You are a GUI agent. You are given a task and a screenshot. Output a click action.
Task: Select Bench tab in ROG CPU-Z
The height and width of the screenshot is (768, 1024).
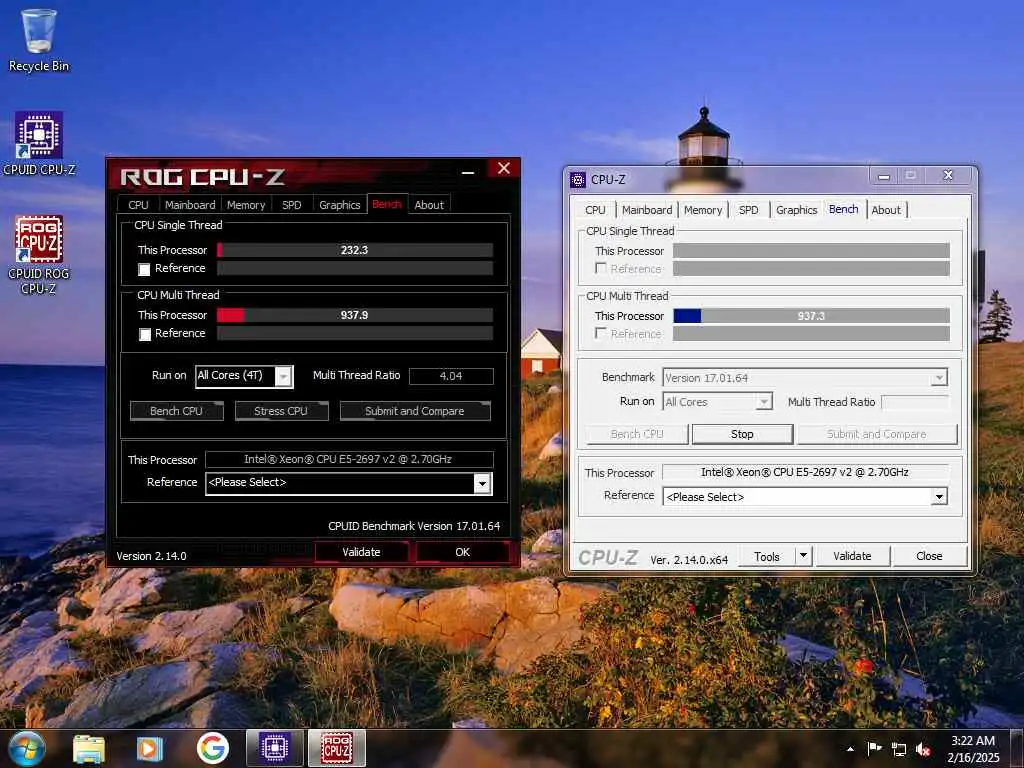pyautogui.click(x=387, y=204)
